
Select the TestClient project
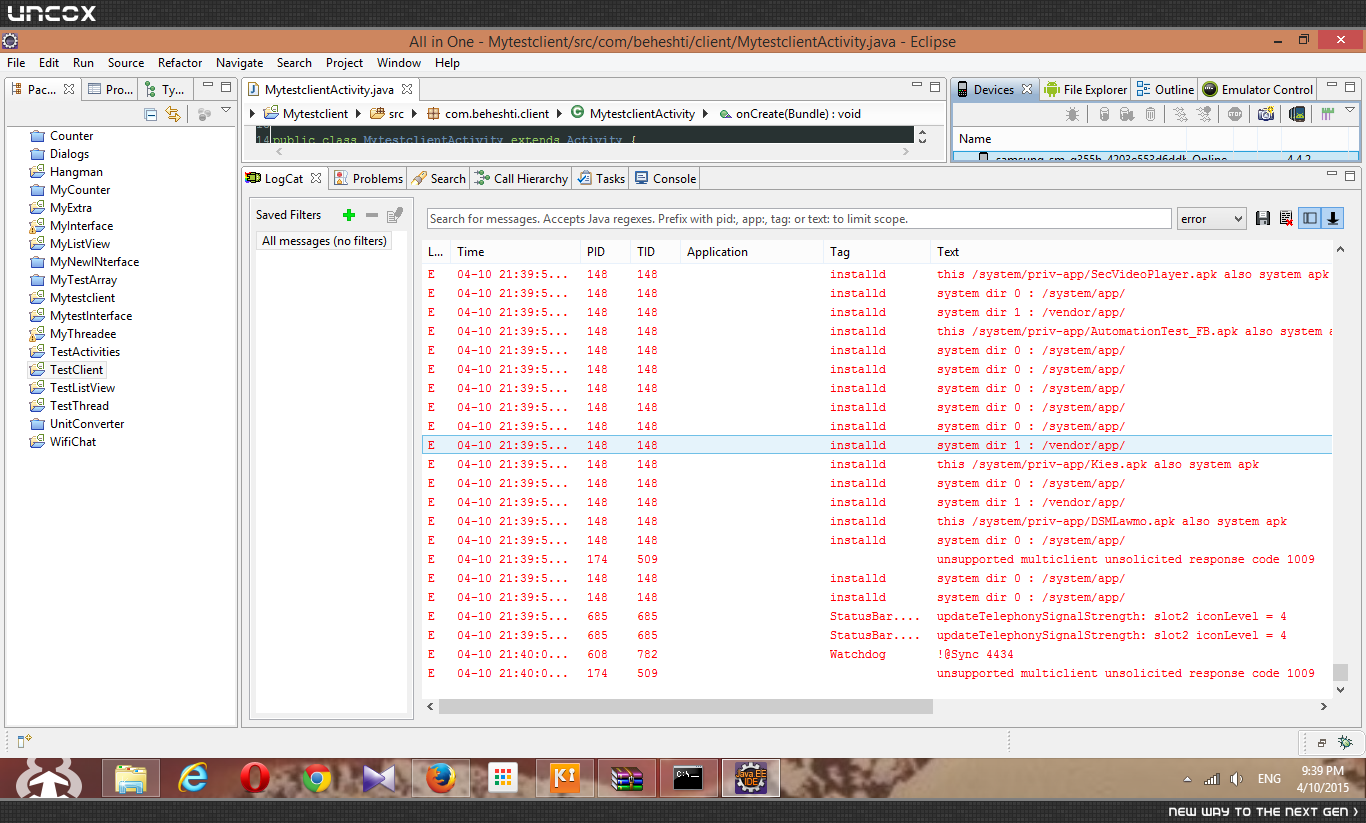click(x=76, y=370)
